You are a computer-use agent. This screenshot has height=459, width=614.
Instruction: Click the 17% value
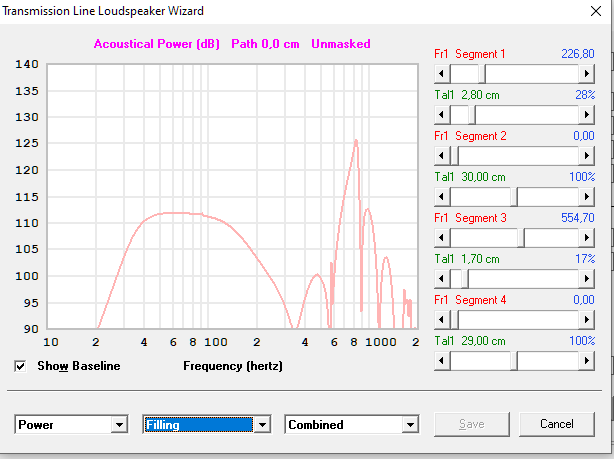tap(585, 259)
